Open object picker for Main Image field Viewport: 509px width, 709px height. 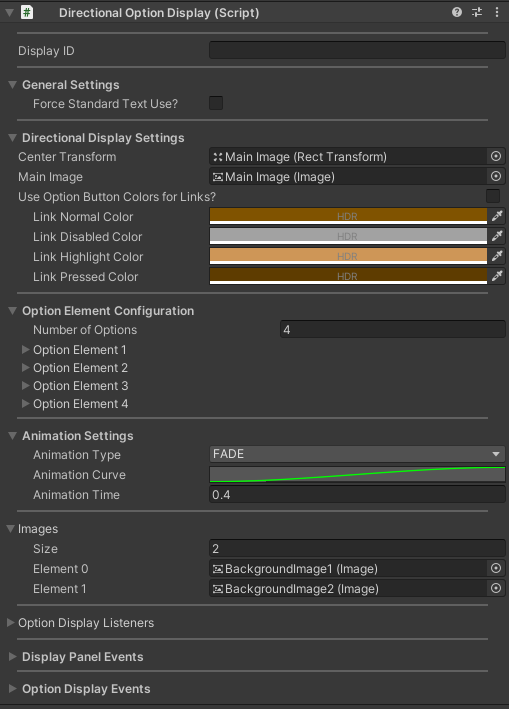pyautogui.click(x=496, y=176)
